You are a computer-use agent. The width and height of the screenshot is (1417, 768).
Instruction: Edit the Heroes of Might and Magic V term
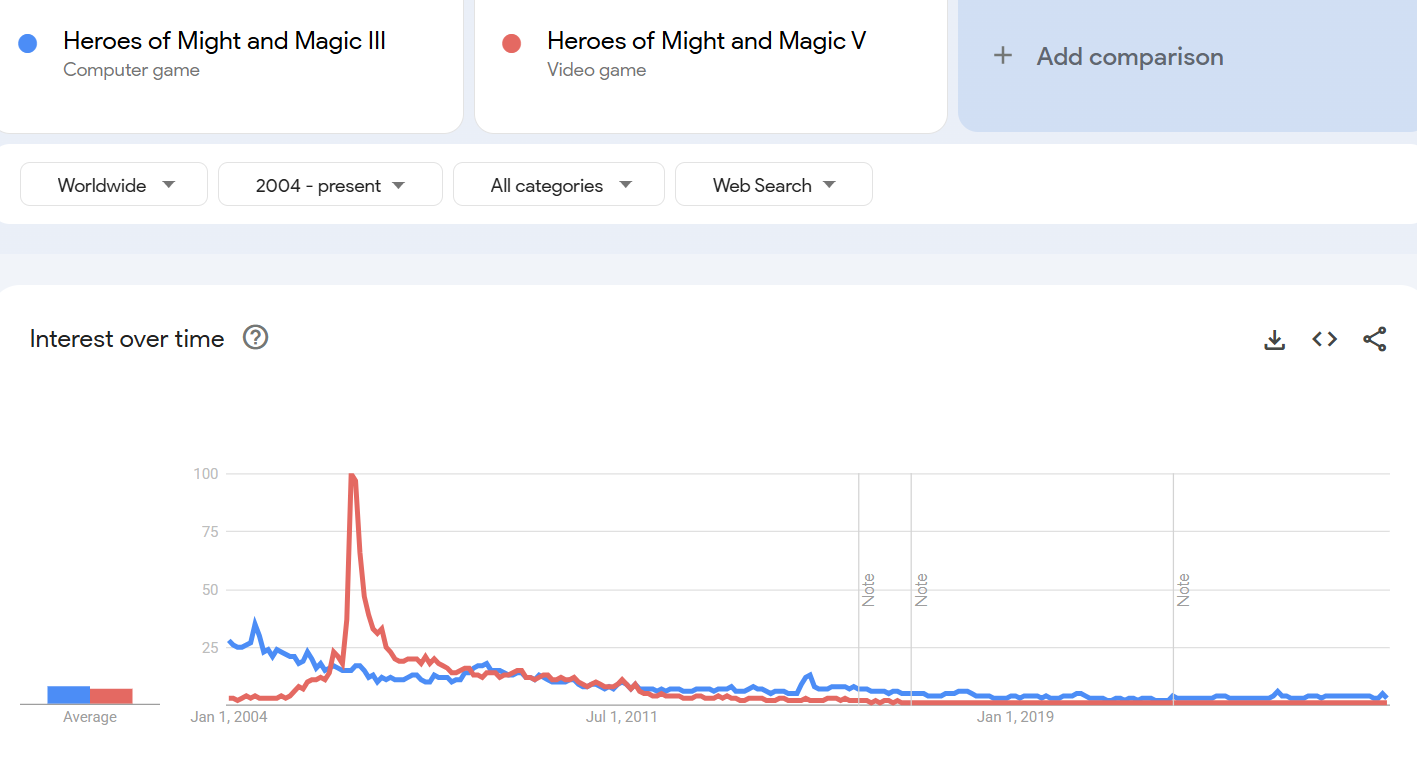(x=706, y=41)
